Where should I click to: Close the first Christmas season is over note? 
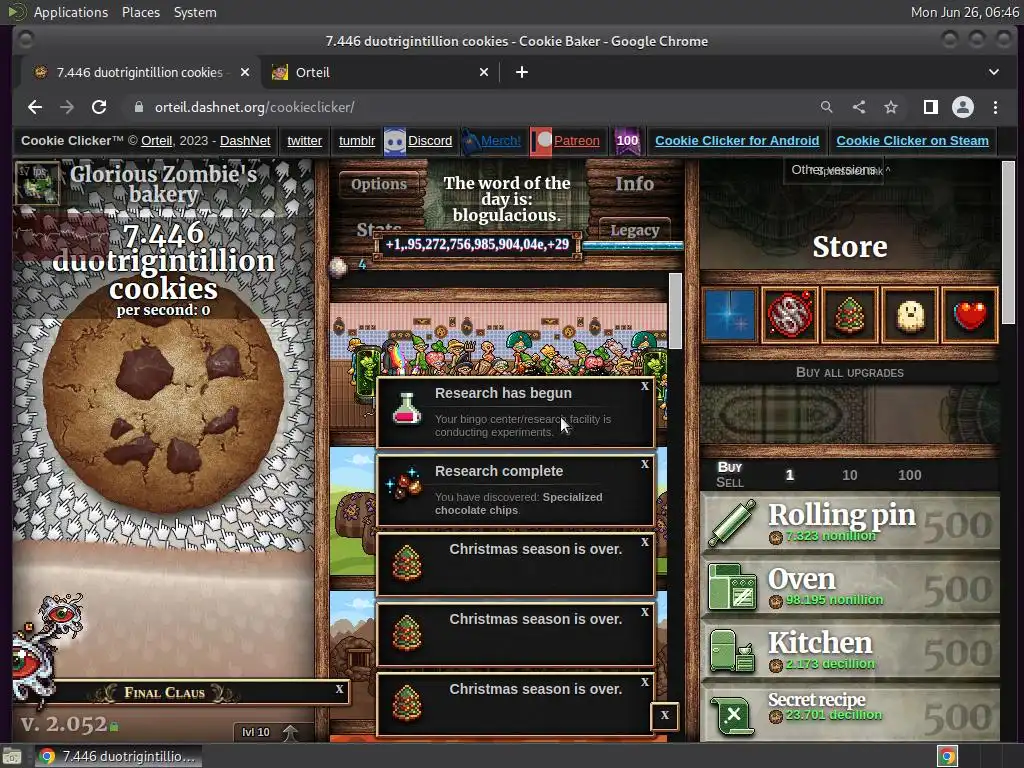pos(645,542)
